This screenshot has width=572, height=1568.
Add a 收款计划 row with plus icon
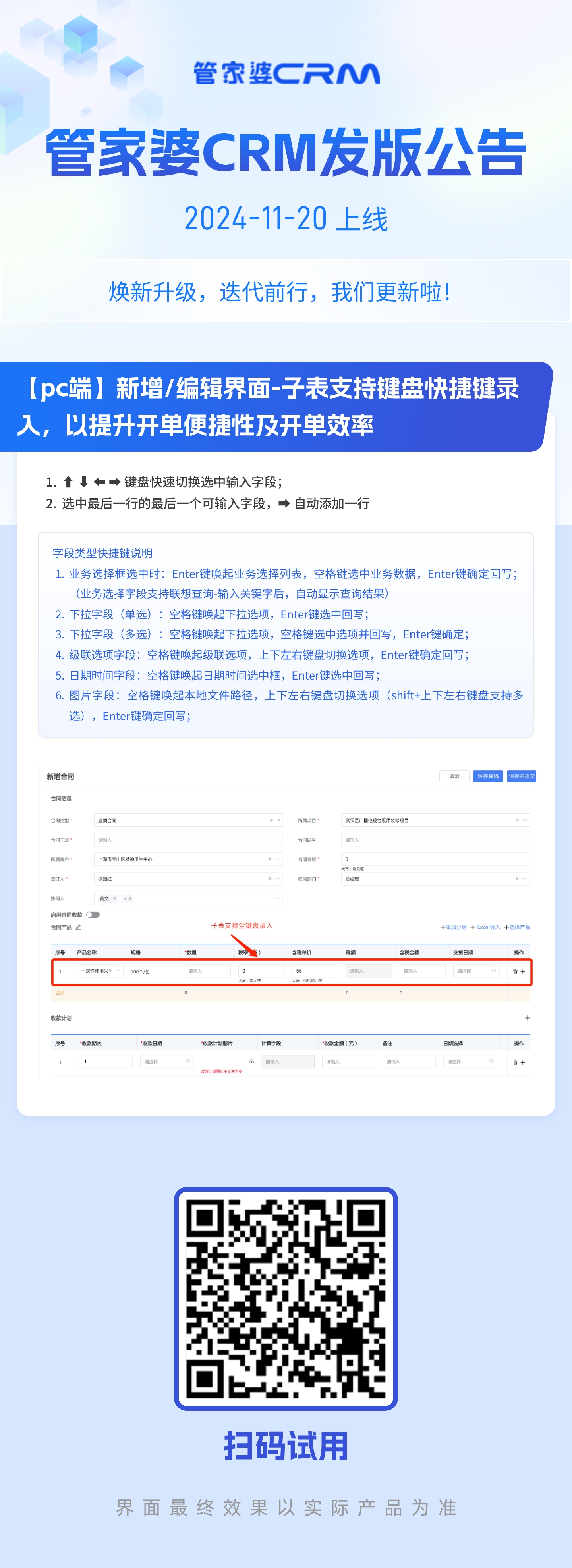pos(523,1063)
